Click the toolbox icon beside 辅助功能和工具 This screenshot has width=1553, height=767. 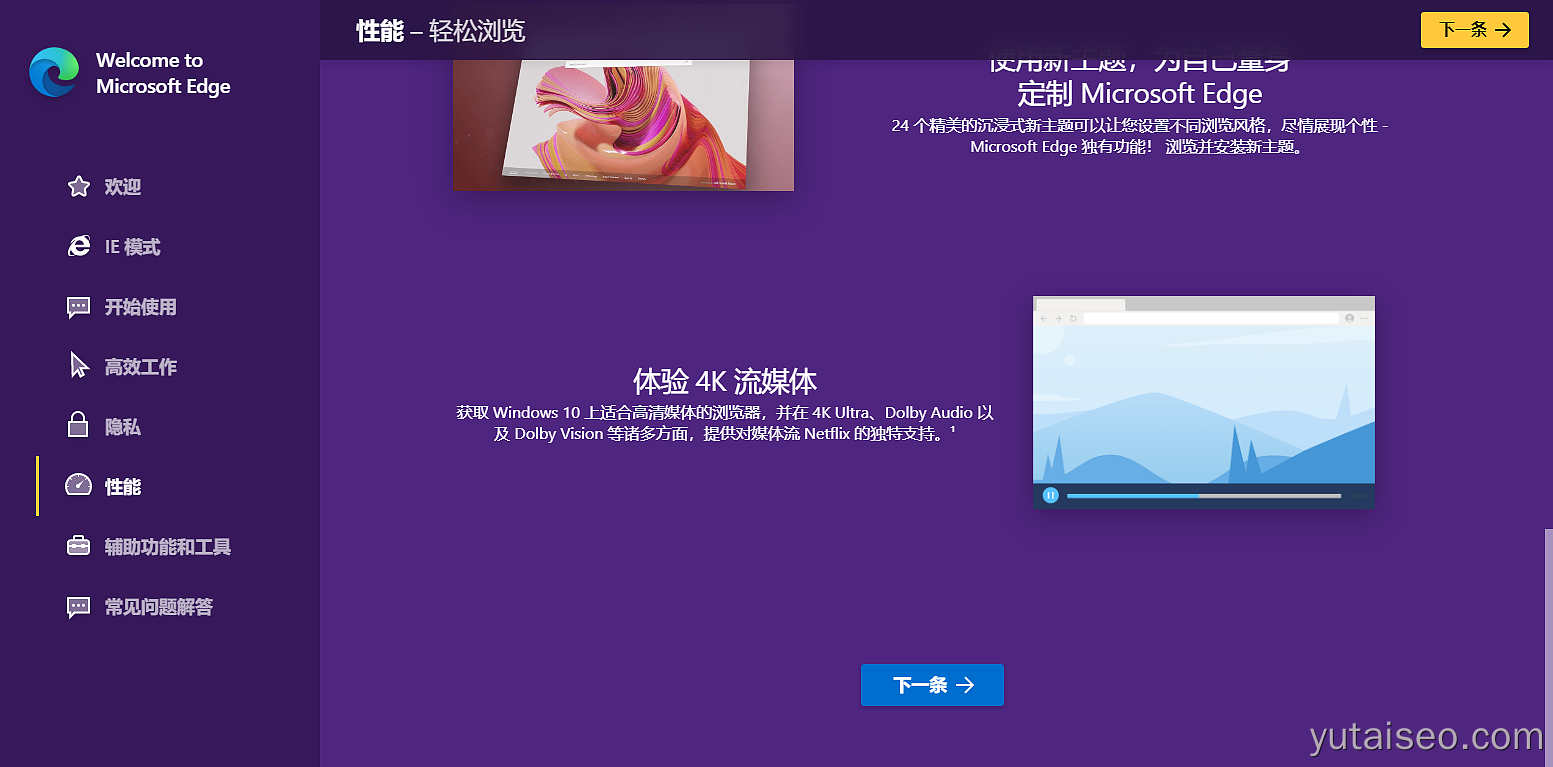pos(79,546)
